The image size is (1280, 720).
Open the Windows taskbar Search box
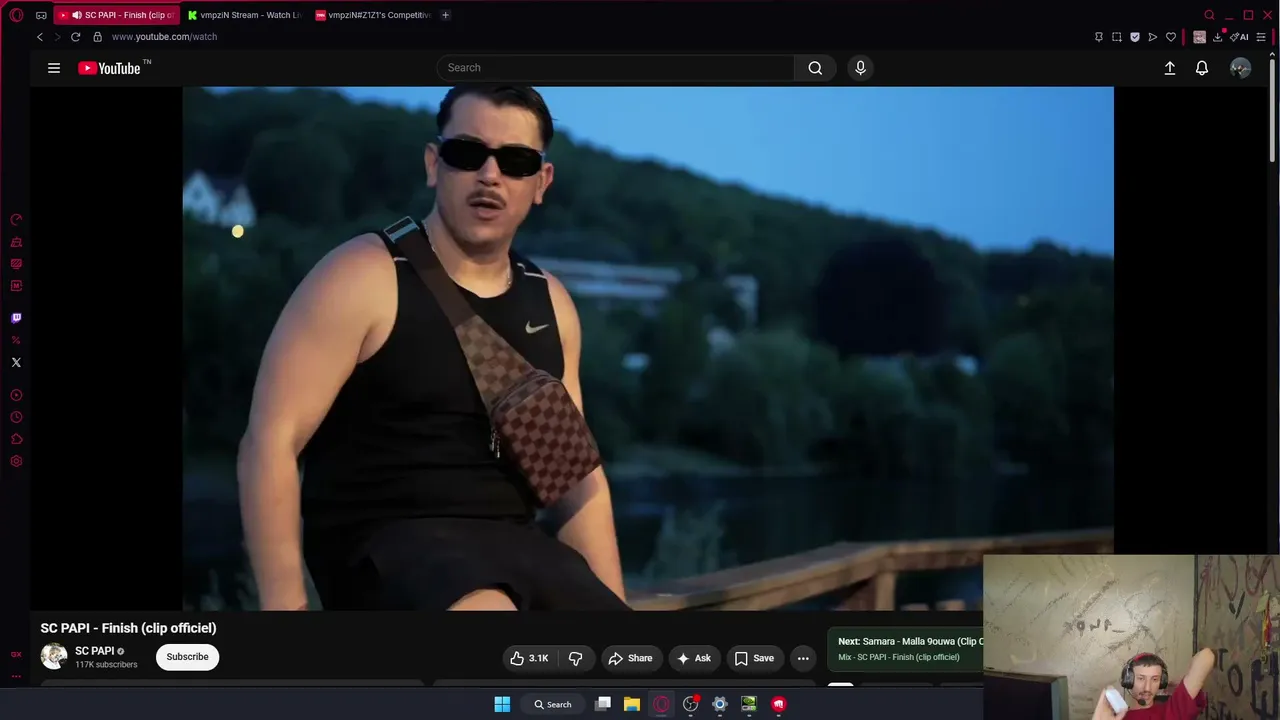(x=553, y=704)
